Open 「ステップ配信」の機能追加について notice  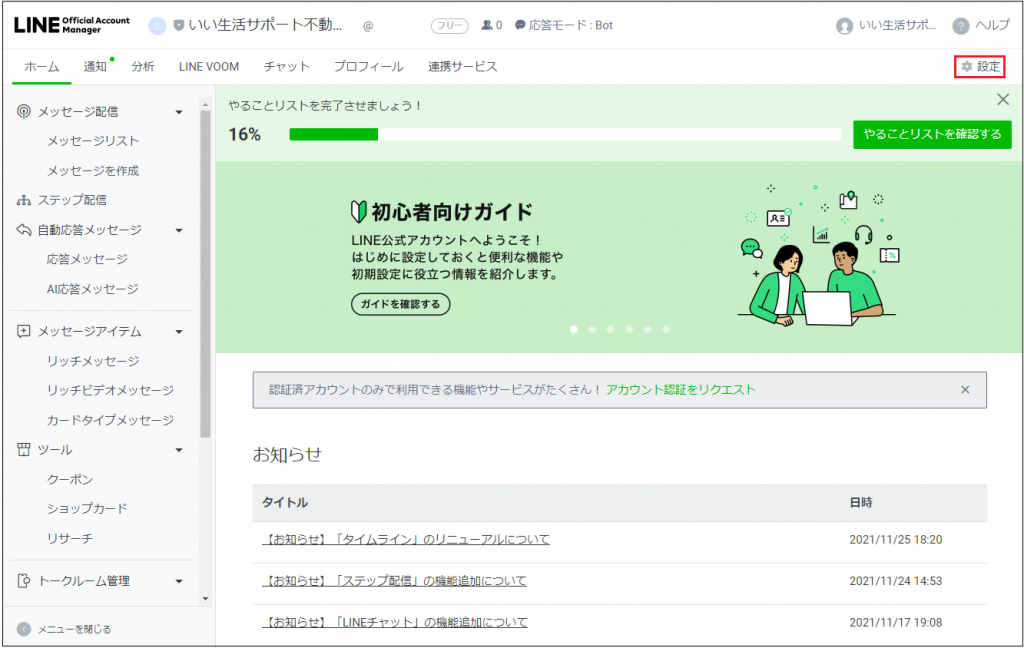click(x=394, y=581)
